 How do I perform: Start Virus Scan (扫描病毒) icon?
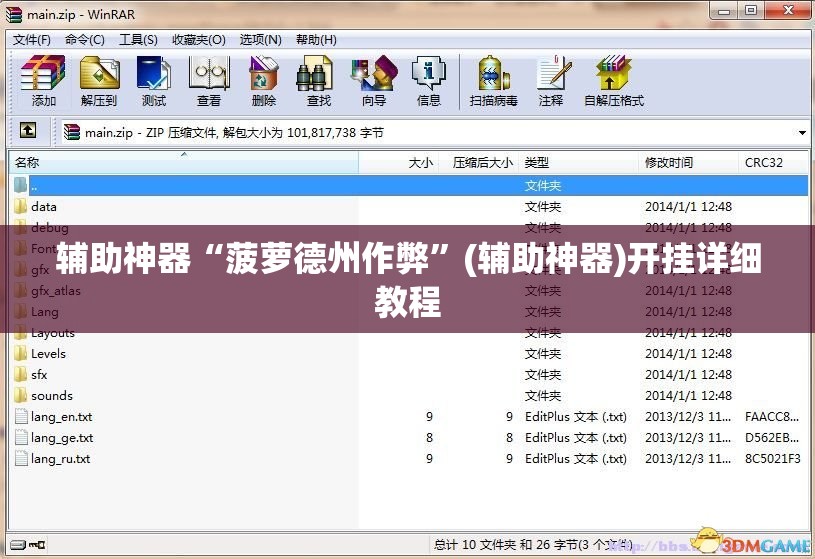click(x=493, y=74)
